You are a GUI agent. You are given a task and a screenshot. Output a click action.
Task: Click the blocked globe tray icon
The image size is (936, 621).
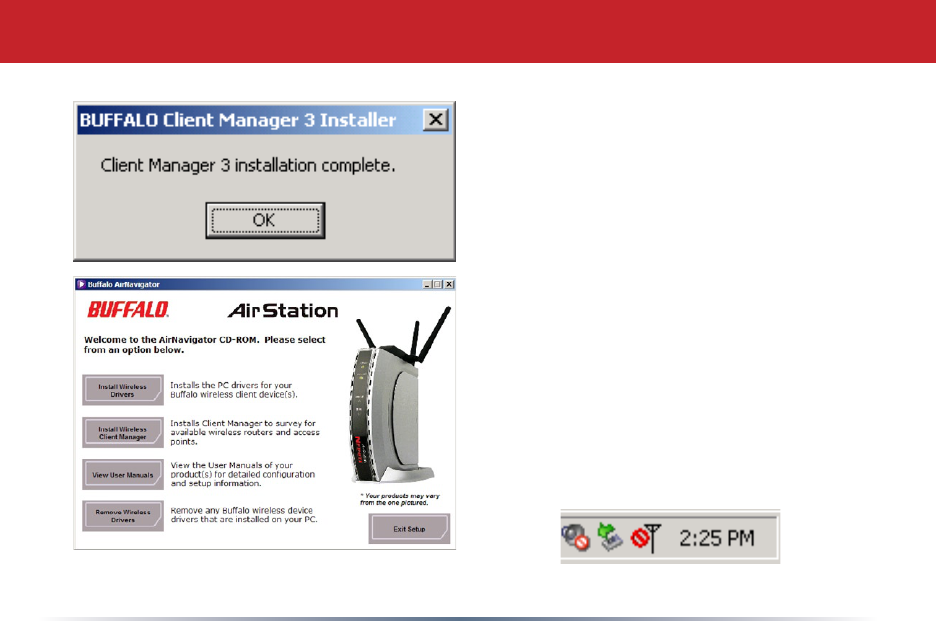(x=575, y=537)
